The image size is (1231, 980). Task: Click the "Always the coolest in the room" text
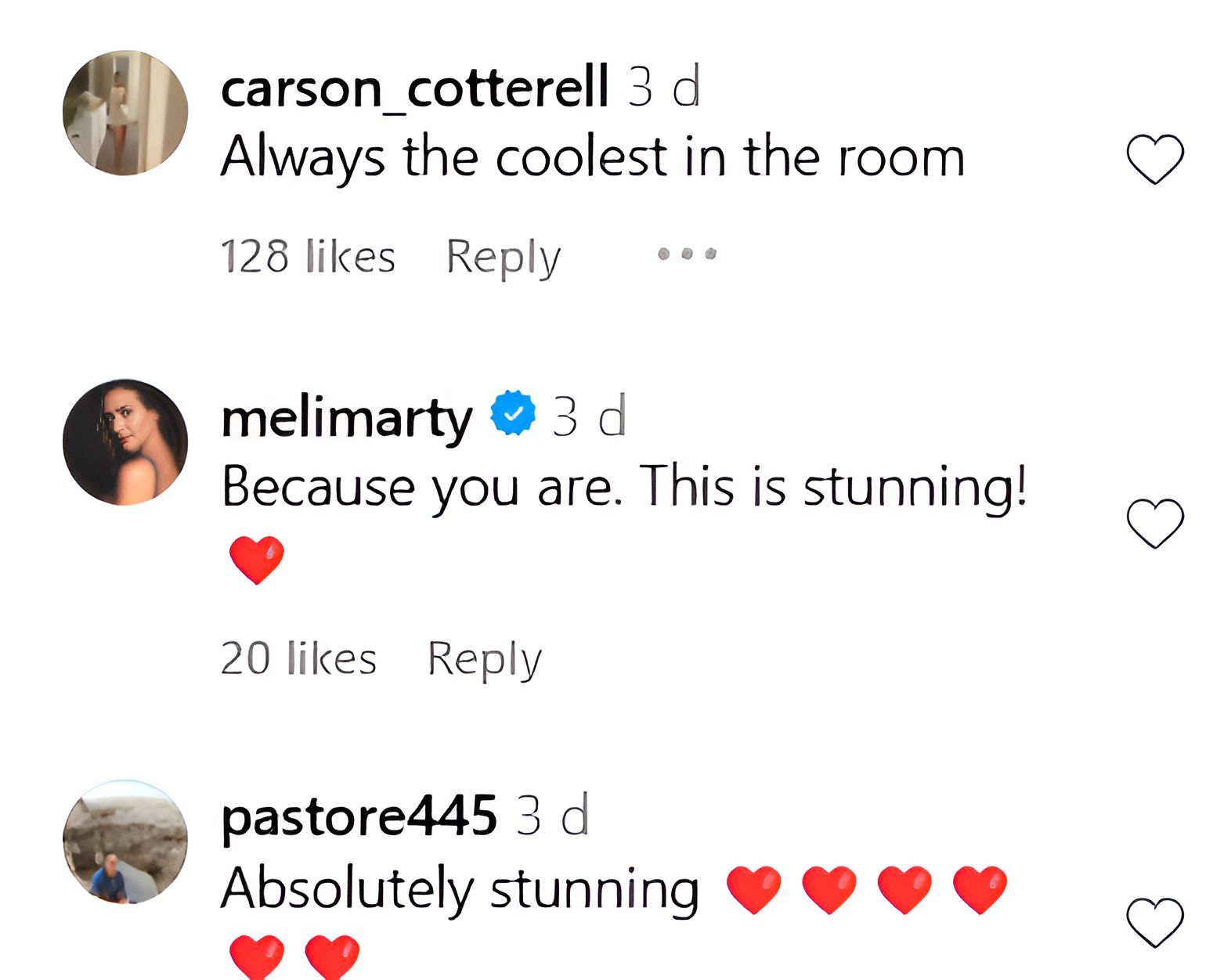(x=592, y=157)
